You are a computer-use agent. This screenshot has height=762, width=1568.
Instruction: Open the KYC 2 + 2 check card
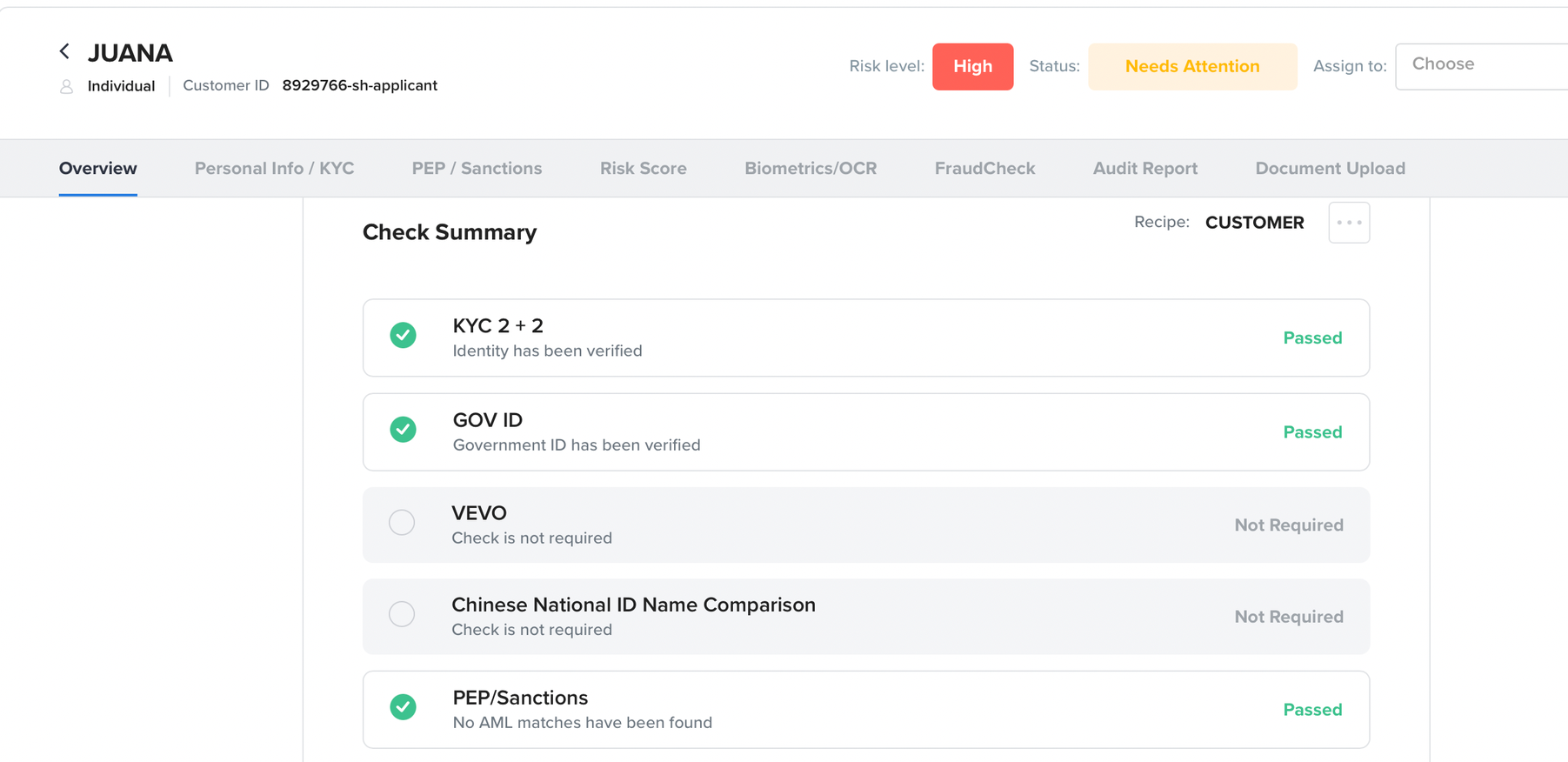tap(866, 338)
